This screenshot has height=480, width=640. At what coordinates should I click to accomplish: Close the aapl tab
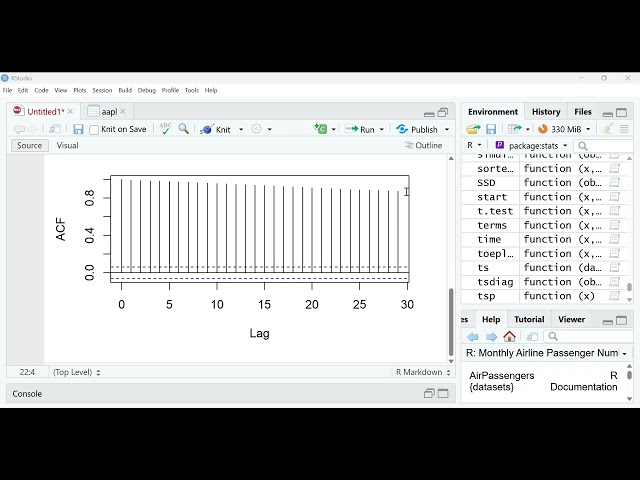coord(123,111)
